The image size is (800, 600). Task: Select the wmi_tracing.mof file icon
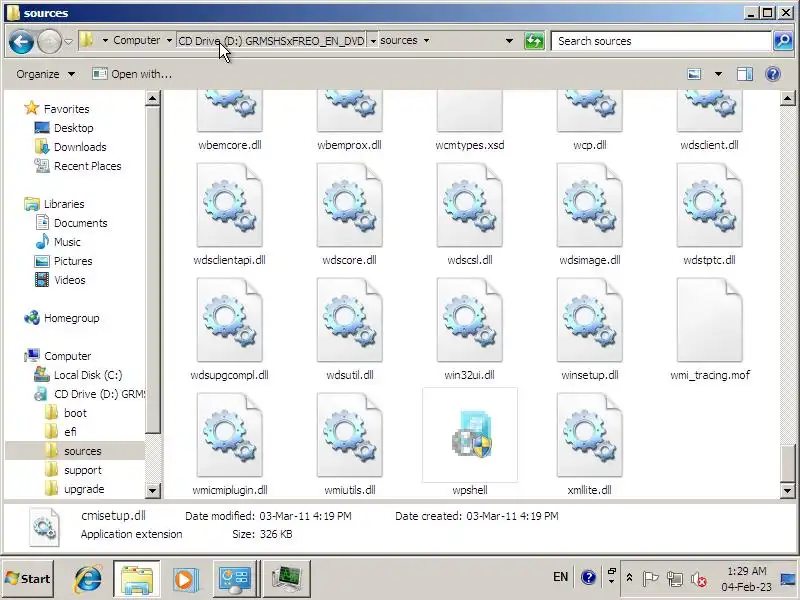[x=709, y=320]
